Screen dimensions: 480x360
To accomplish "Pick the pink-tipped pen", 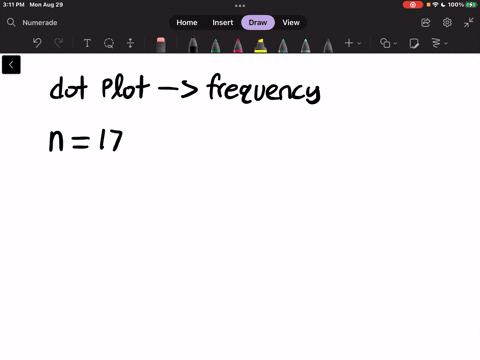I will [x=238, y=45].
